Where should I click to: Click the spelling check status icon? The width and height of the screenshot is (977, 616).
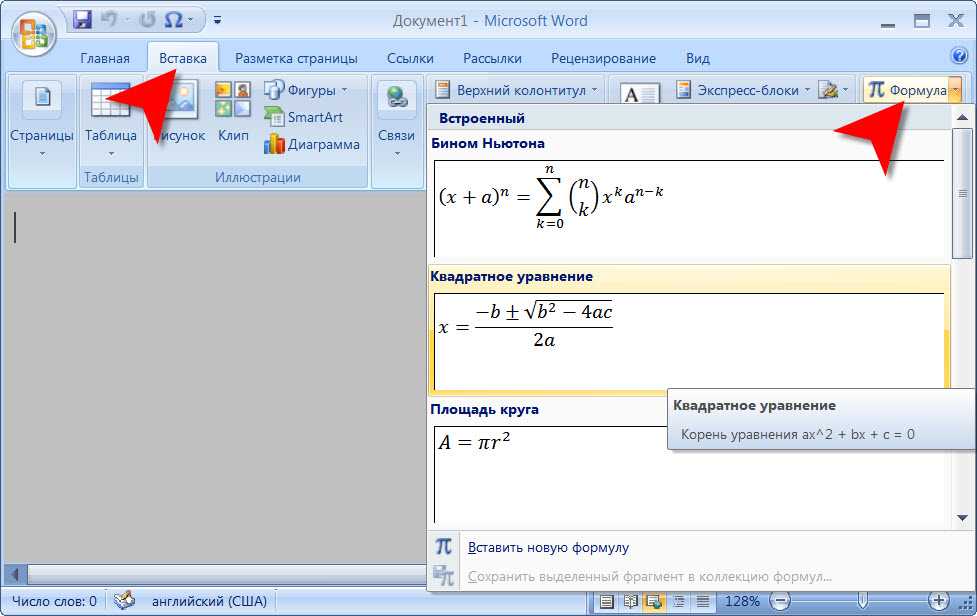(124, 601)
